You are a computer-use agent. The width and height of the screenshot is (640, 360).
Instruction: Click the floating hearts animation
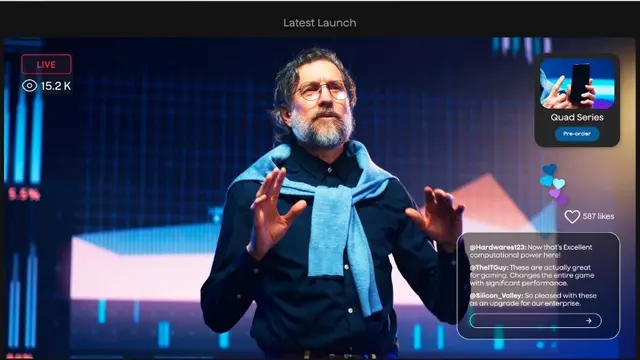(x=554, y=184)
